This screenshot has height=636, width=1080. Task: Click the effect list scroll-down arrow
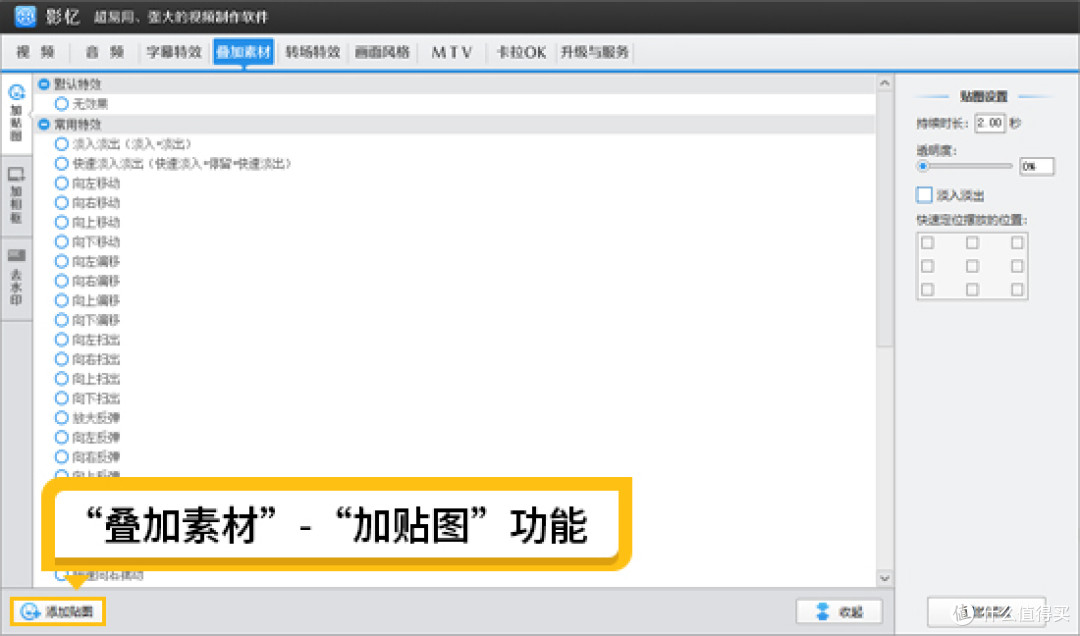[885, 578]
